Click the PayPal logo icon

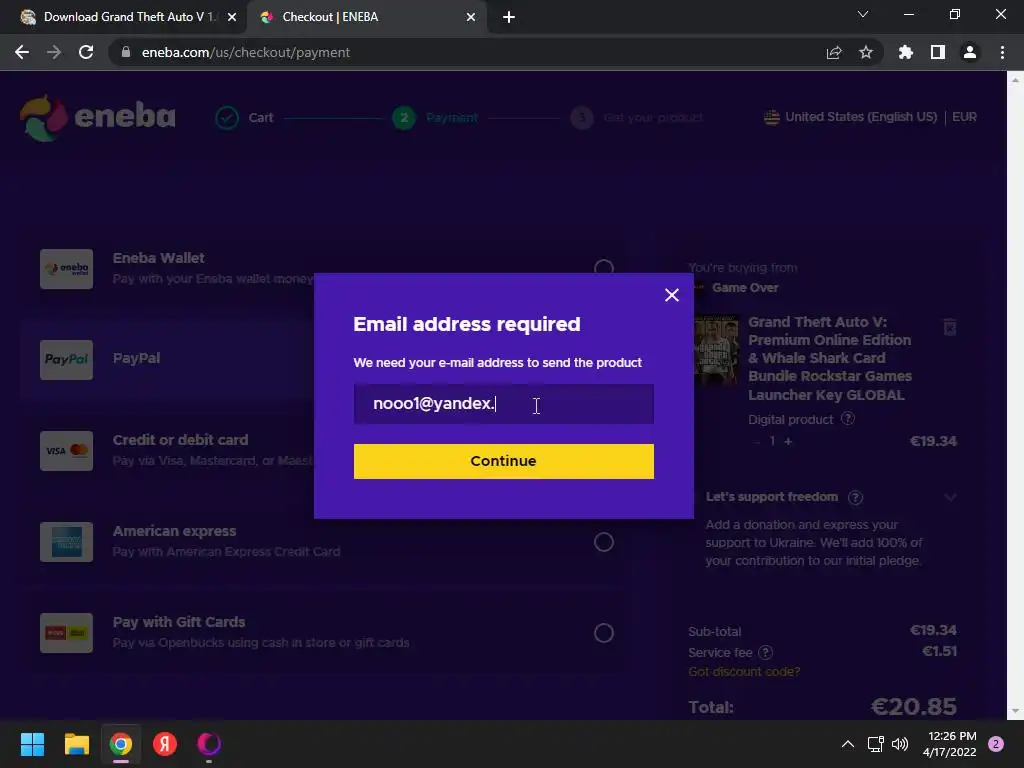[66, 359]
